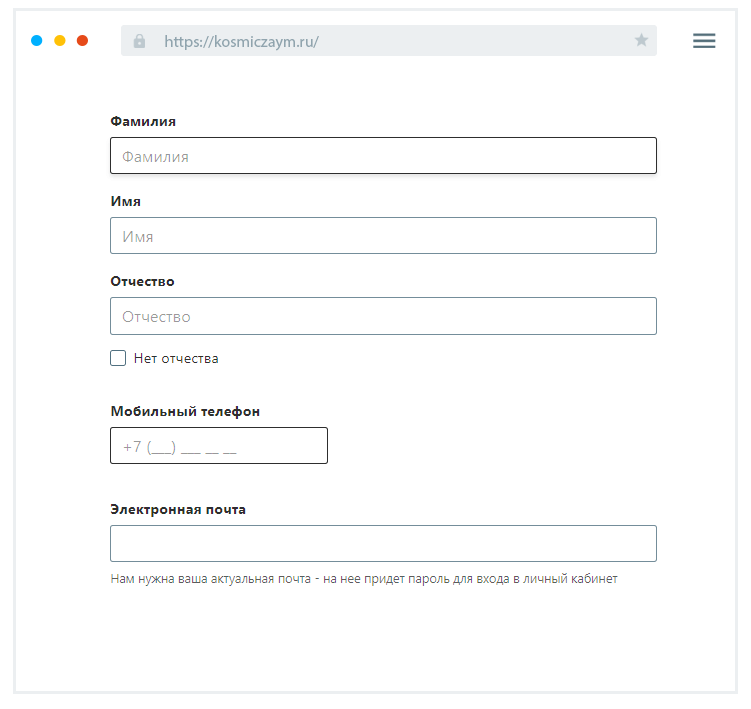Click the yellow window control dot

pyautogui.click(x=60, y=41)
